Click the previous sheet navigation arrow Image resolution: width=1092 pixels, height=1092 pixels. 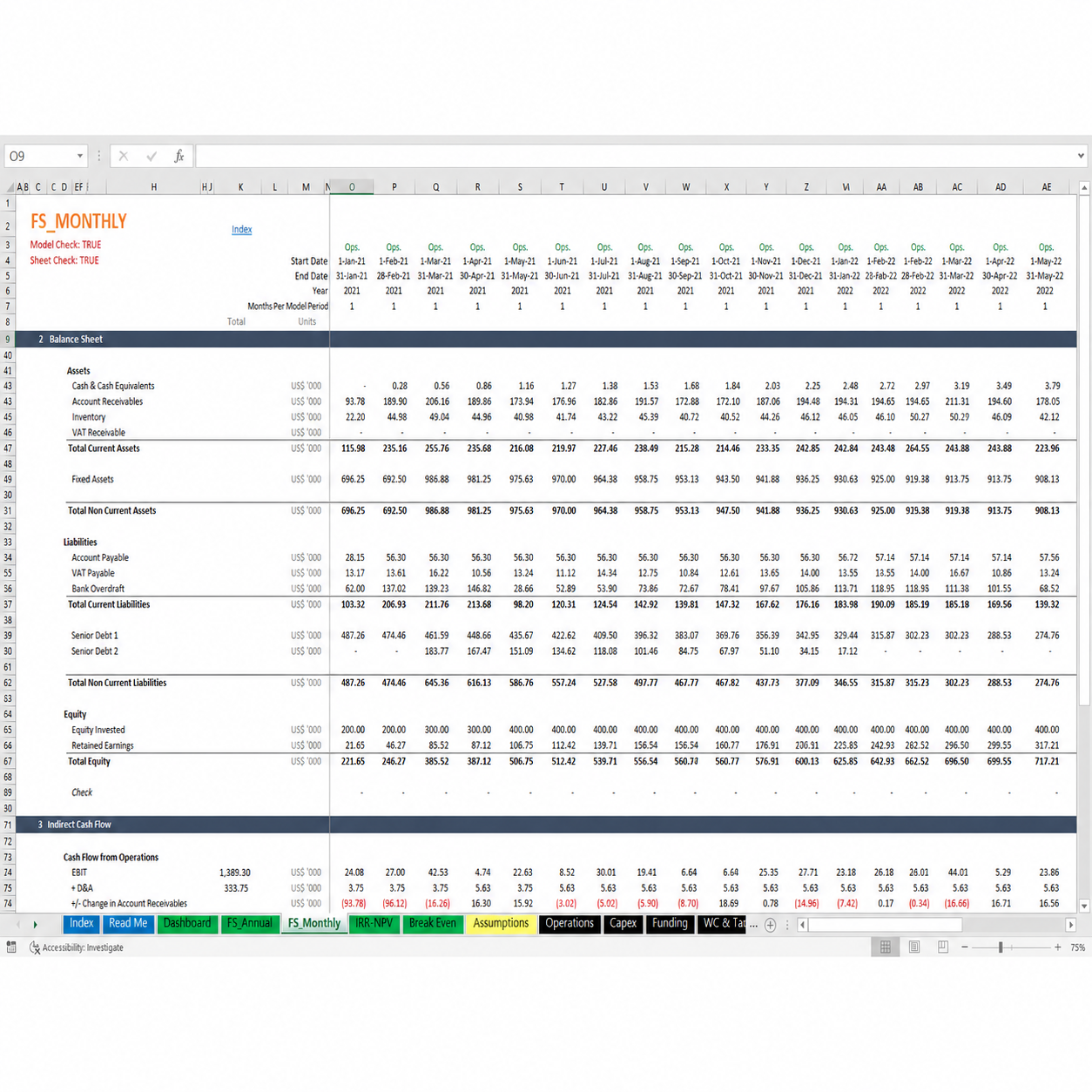(x=17, y=925)
